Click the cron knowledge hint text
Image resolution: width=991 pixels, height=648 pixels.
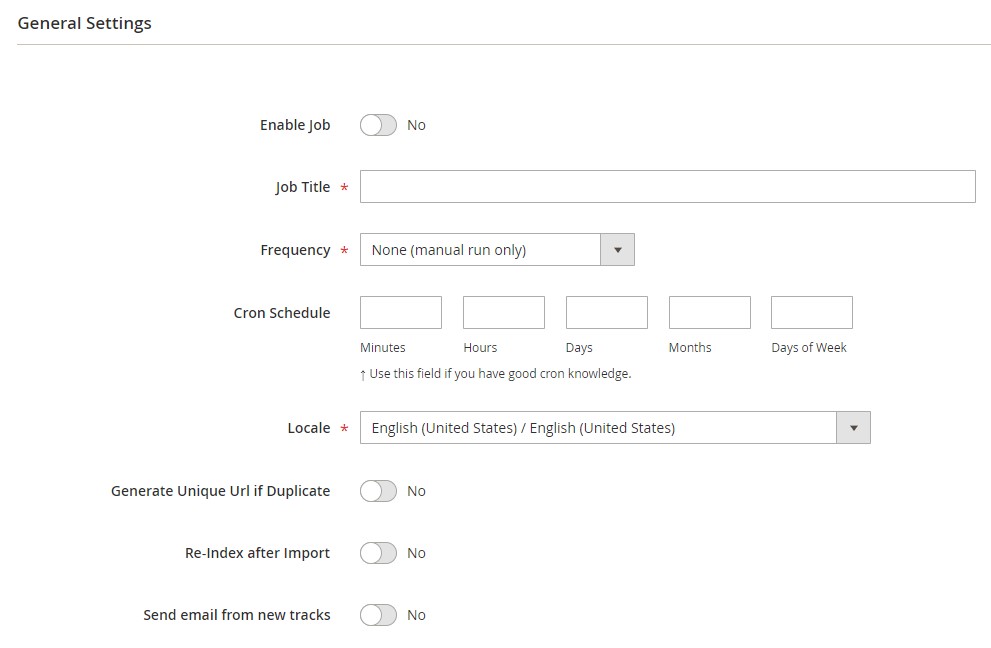(496, 374)
